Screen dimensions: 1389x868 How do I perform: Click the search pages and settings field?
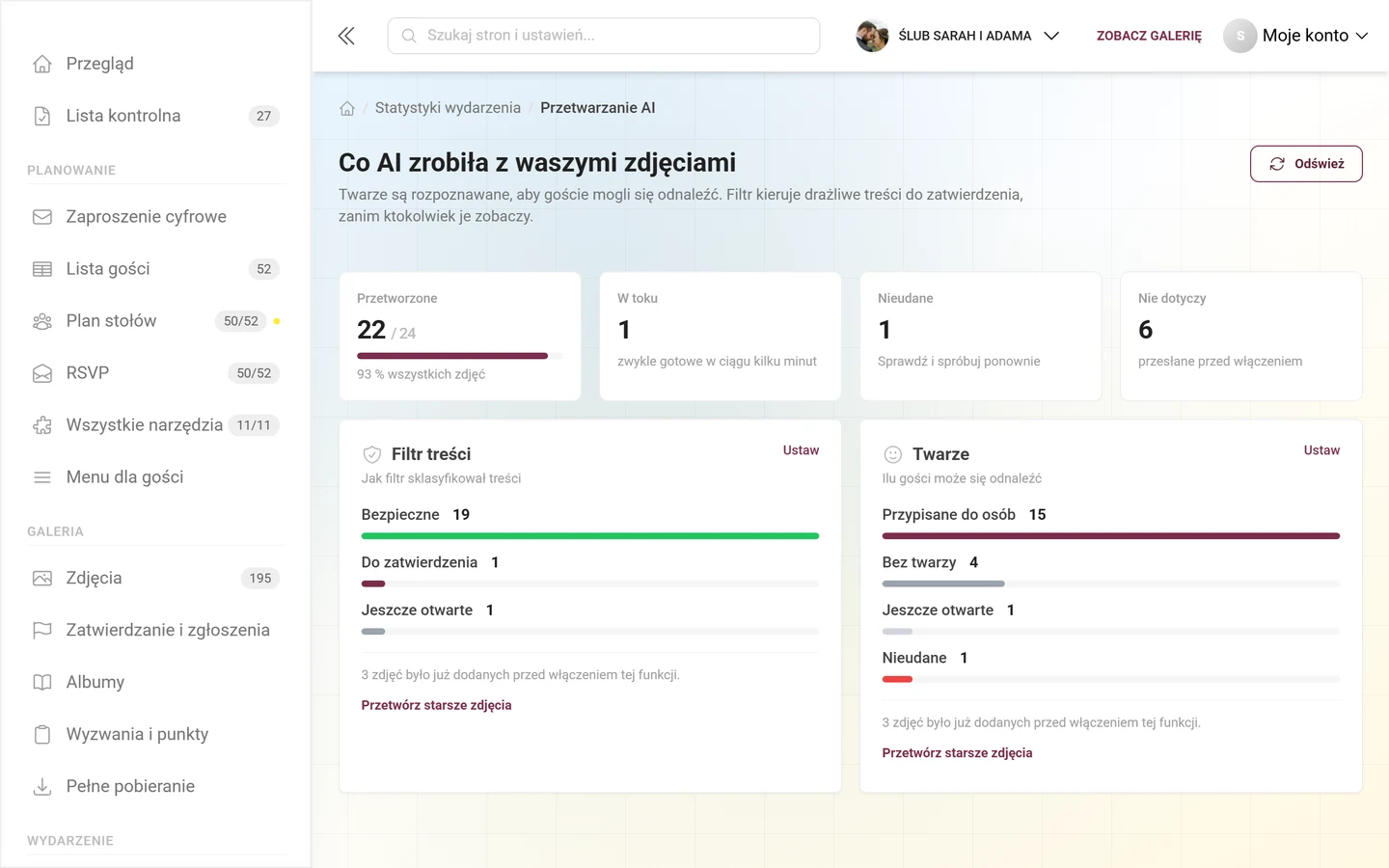(x=604, y=36)
